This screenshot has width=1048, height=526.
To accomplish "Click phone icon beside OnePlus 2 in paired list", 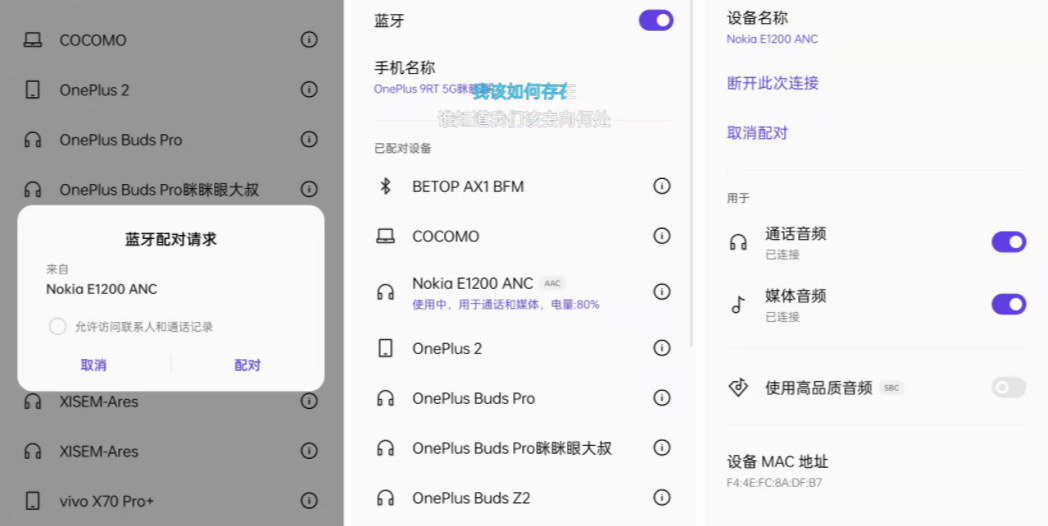I will pyautogui.click(x=385, y=348).
